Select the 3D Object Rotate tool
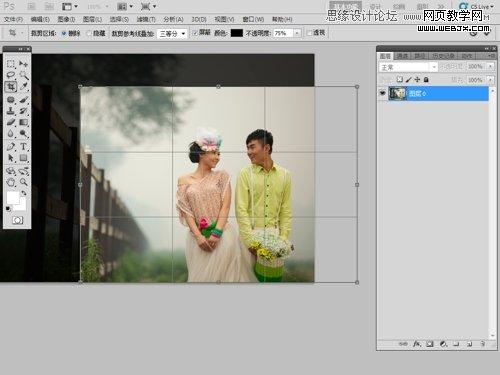 [11, 171]
